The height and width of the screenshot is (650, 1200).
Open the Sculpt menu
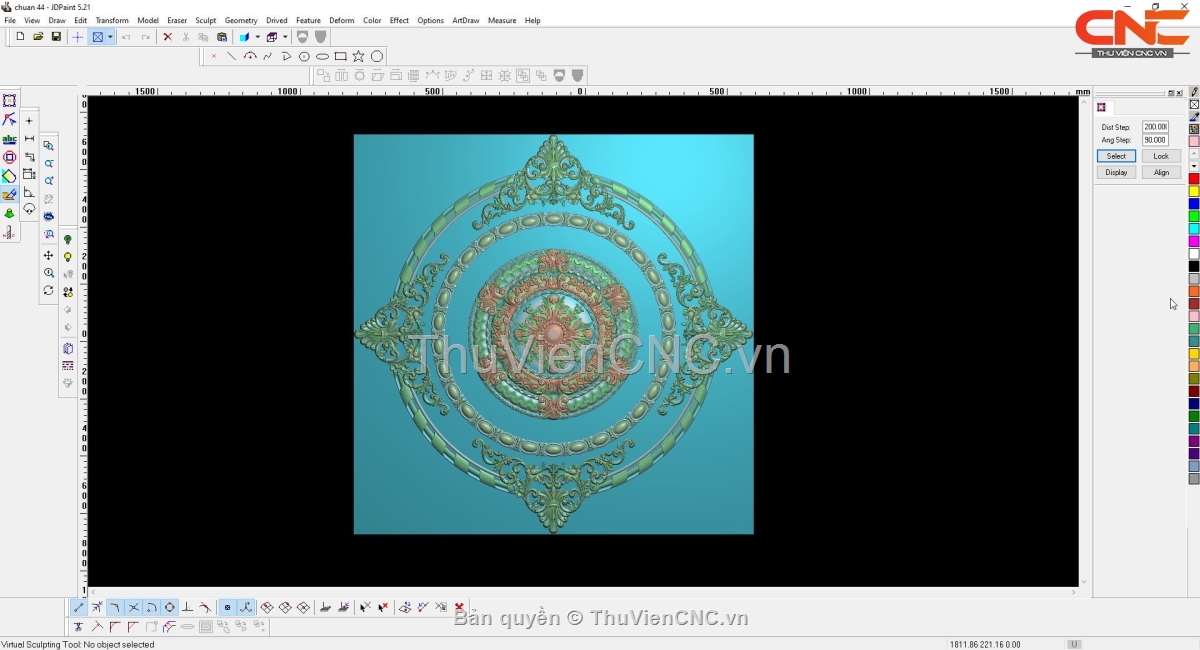pos(205,20)
